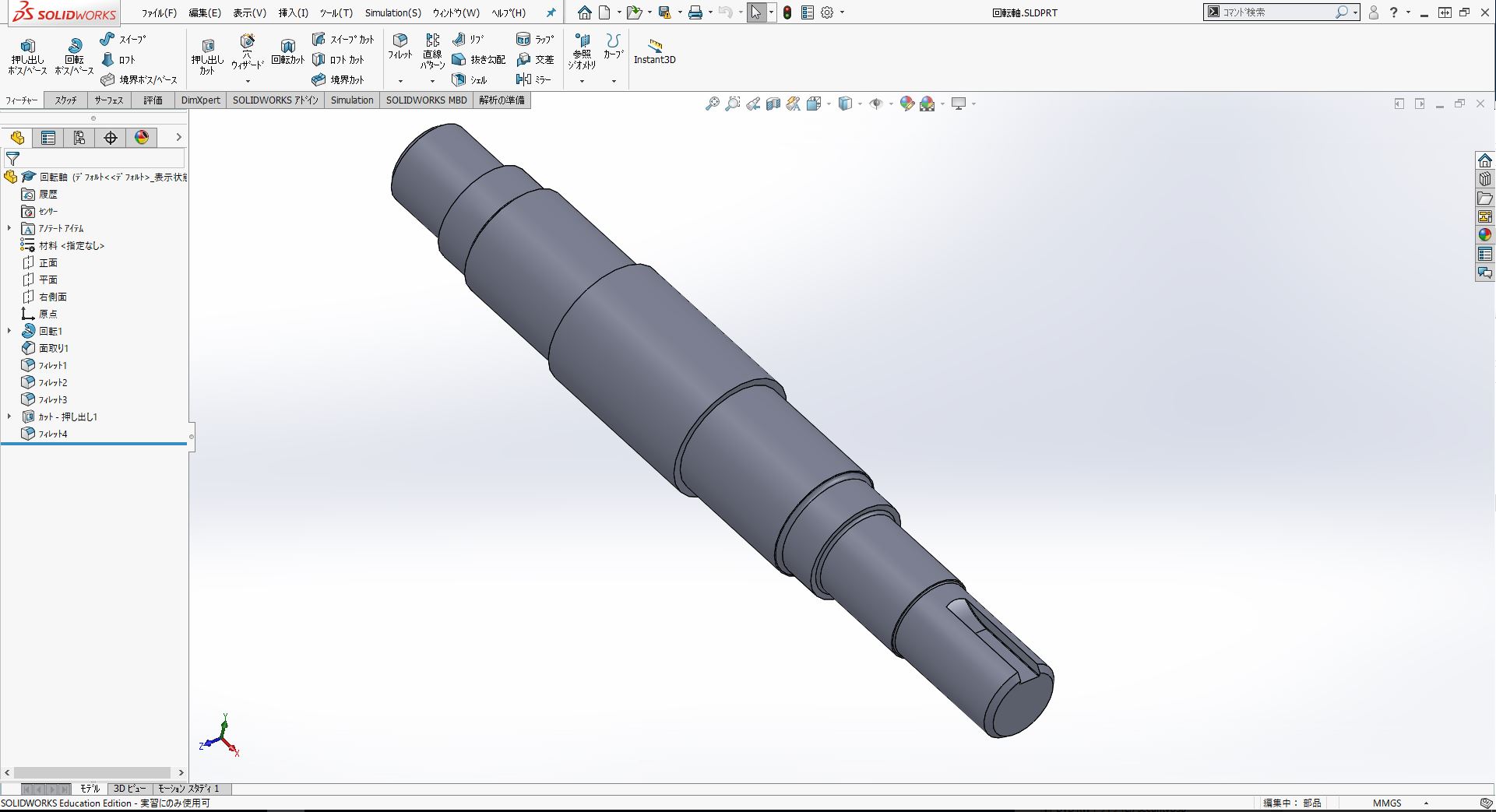
Task: Select the 正面 plane in tree
Action: 40,262
